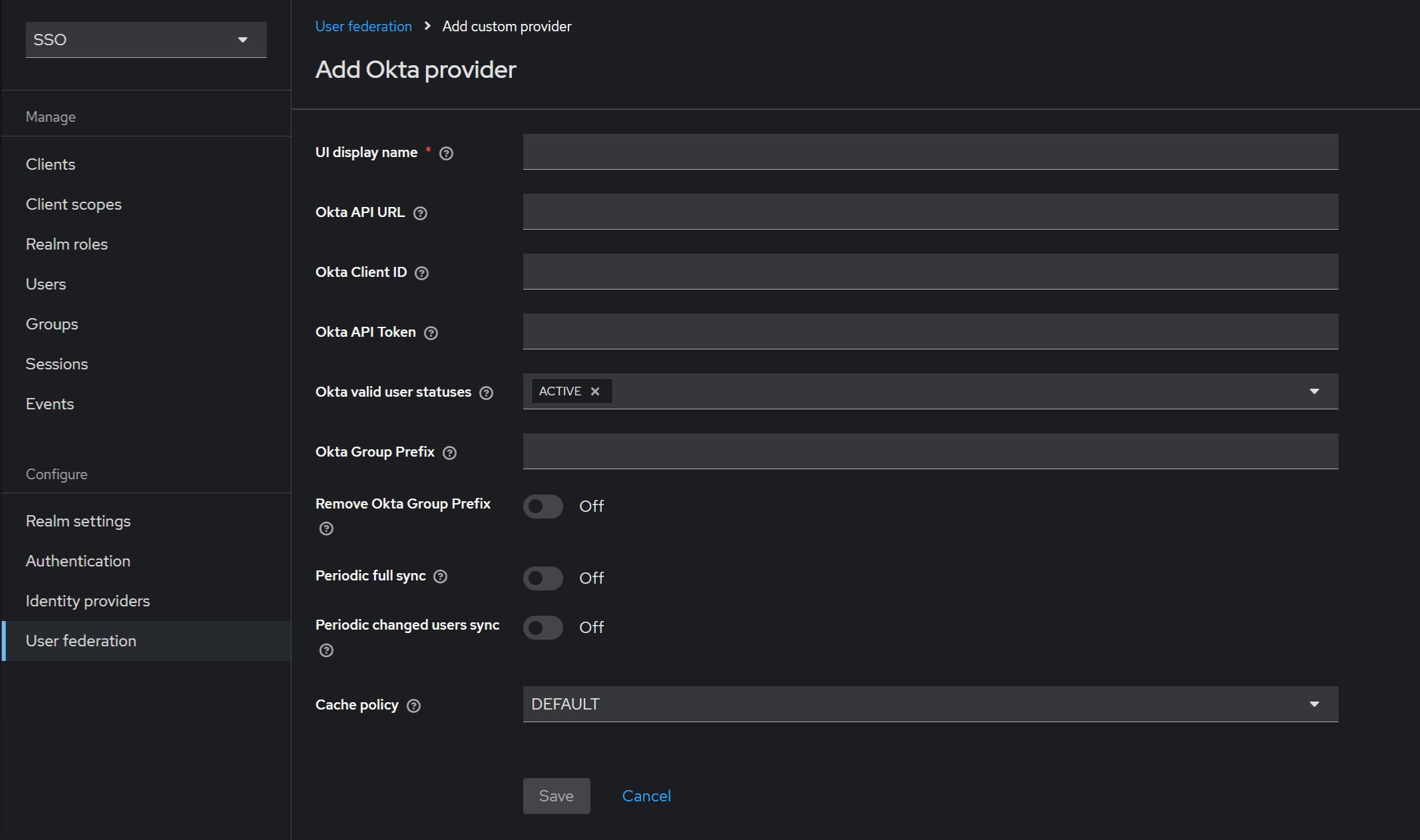
Task: Click help icon next to UI display name
Action: pos(447,154)
